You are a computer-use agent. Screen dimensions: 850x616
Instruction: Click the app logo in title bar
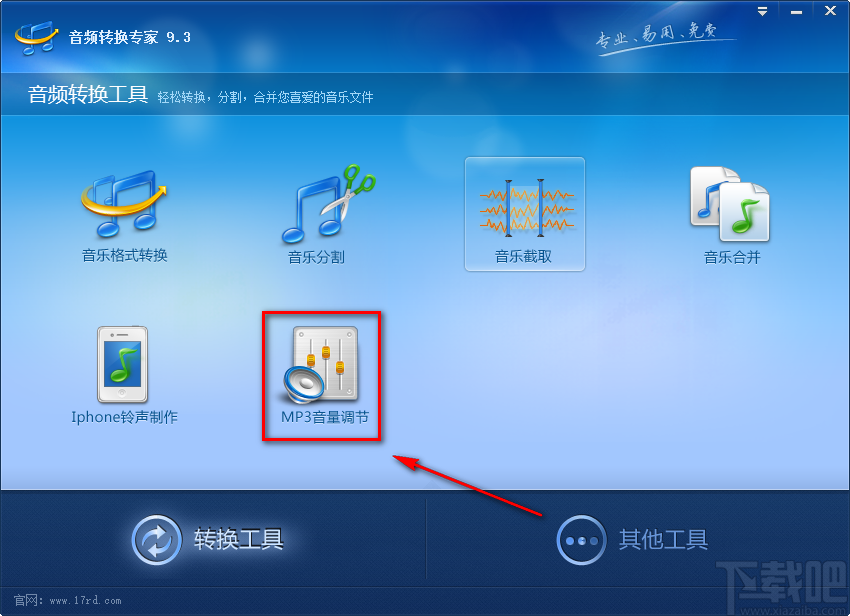pos(36,37)
